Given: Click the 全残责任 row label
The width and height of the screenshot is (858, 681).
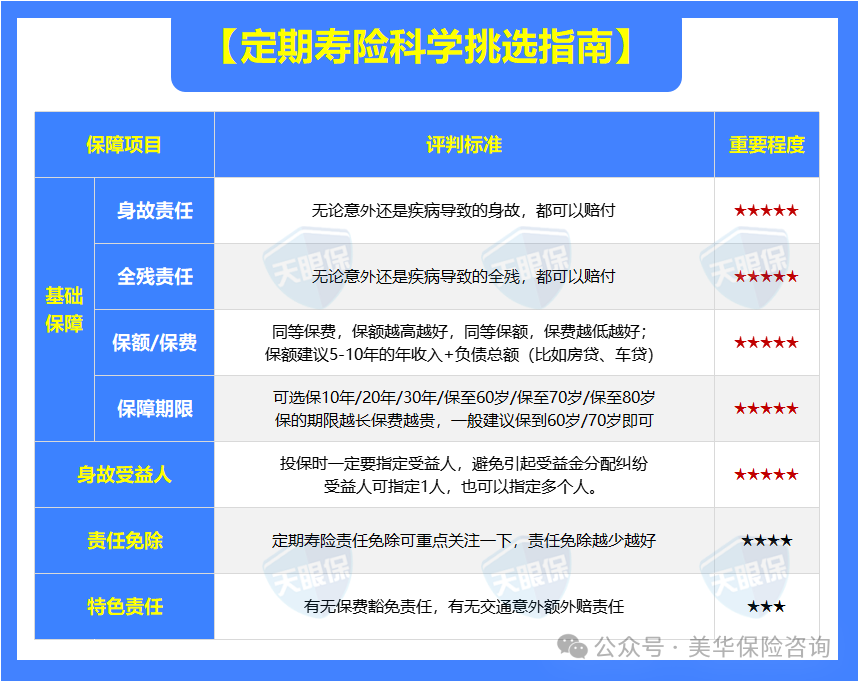Looking at the screenshot, I should (153, 277).
